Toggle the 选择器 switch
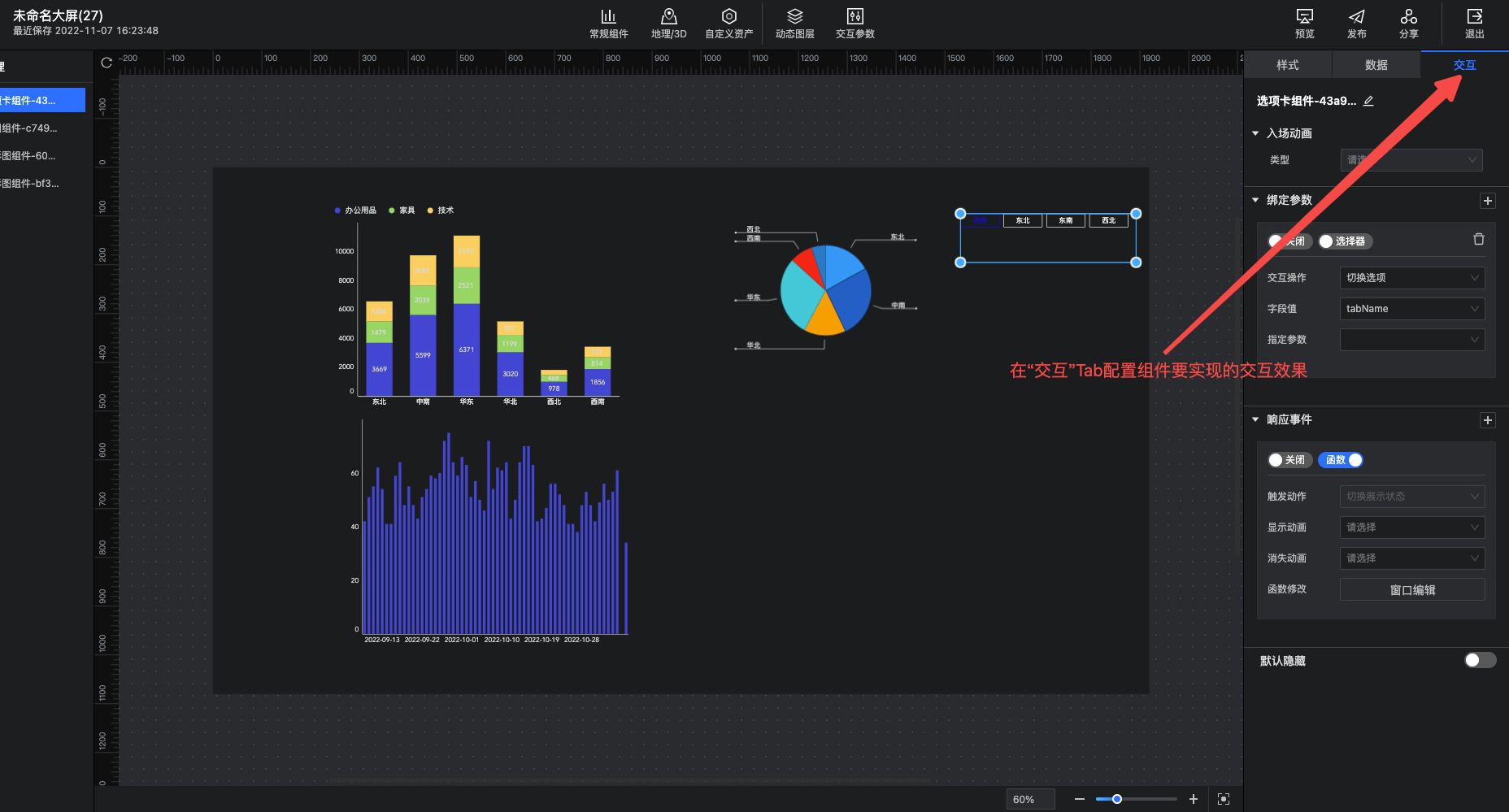The height and width of the screenshot is (812, 1509). (1345, 241)
